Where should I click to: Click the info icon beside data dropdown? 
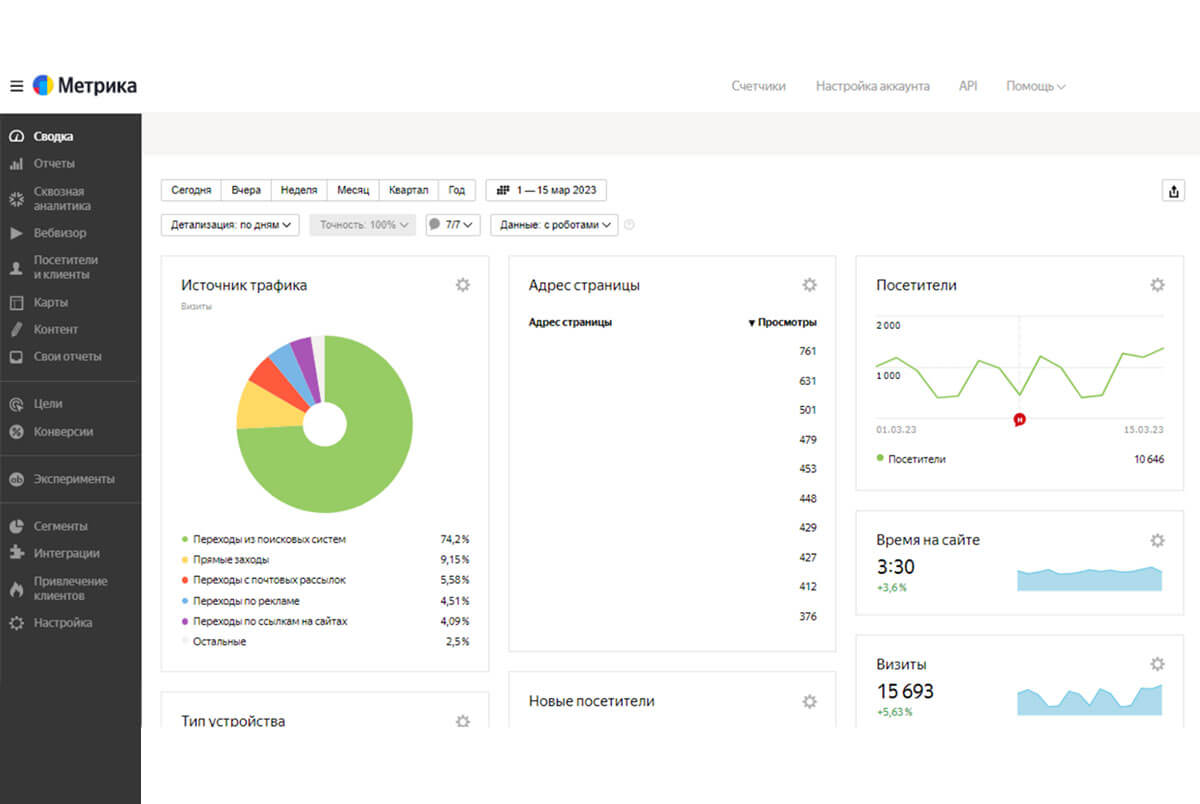[x=629, y=225]
